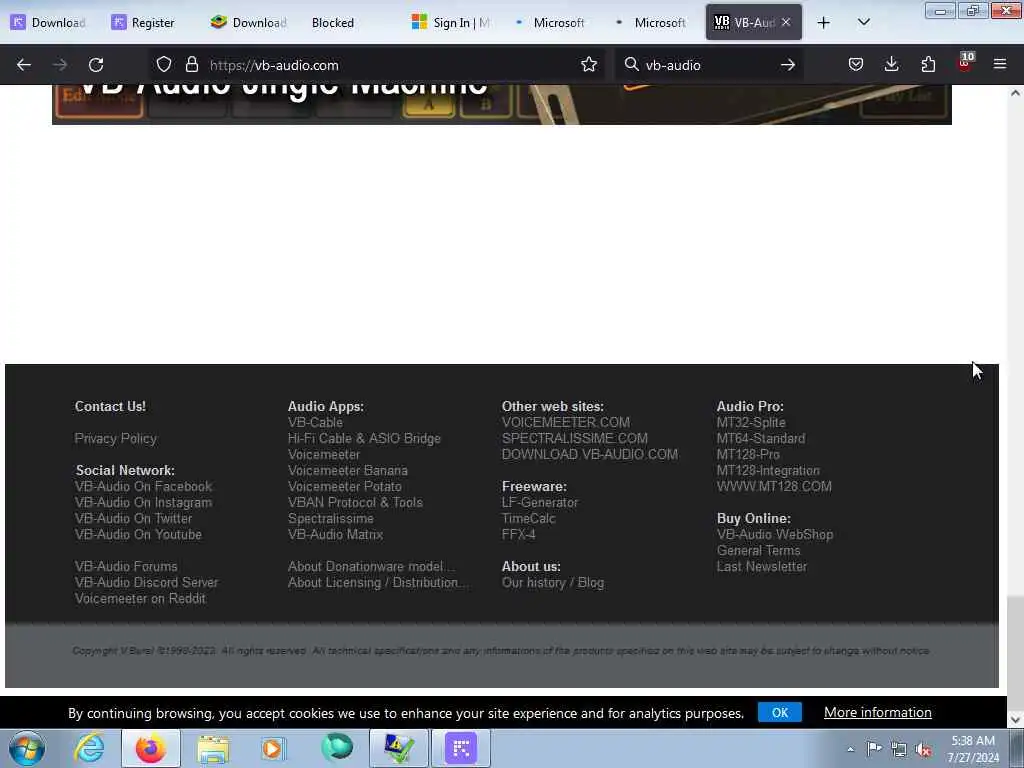
Task: Submit search with the arrow button
Action: pyautogui.click(x=788, y=64)
